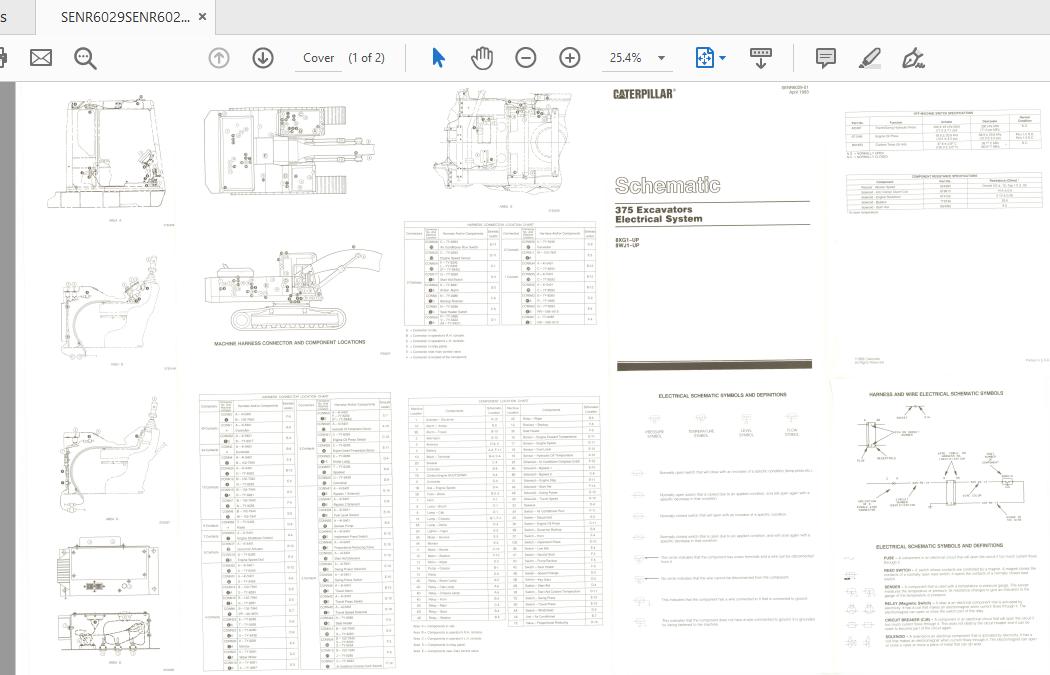Viewport: 1050px width, 675px height.
Task: Activate the hand pan tool
Action: tap(481, 58)
